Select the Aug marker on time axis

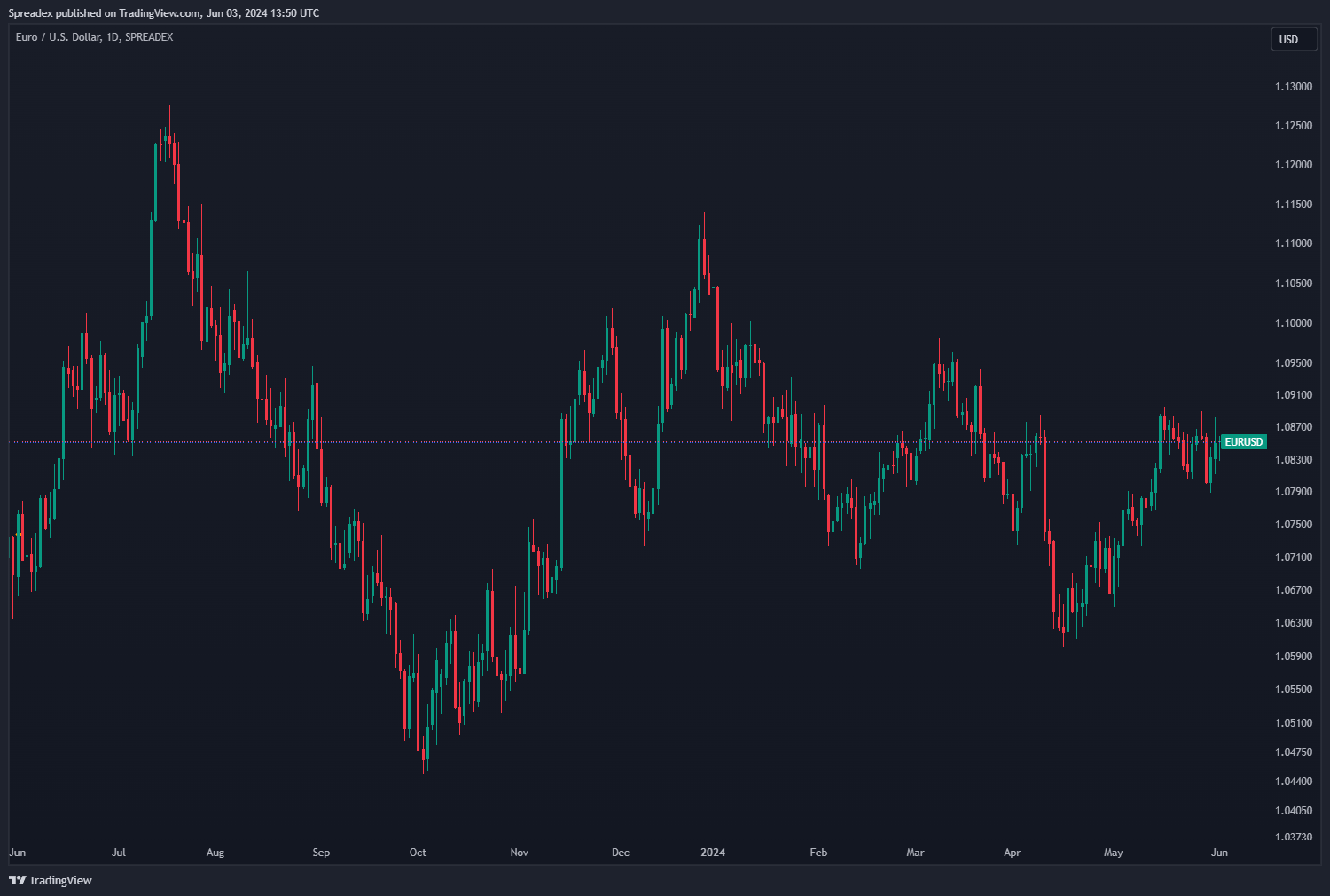coord(215,853)
